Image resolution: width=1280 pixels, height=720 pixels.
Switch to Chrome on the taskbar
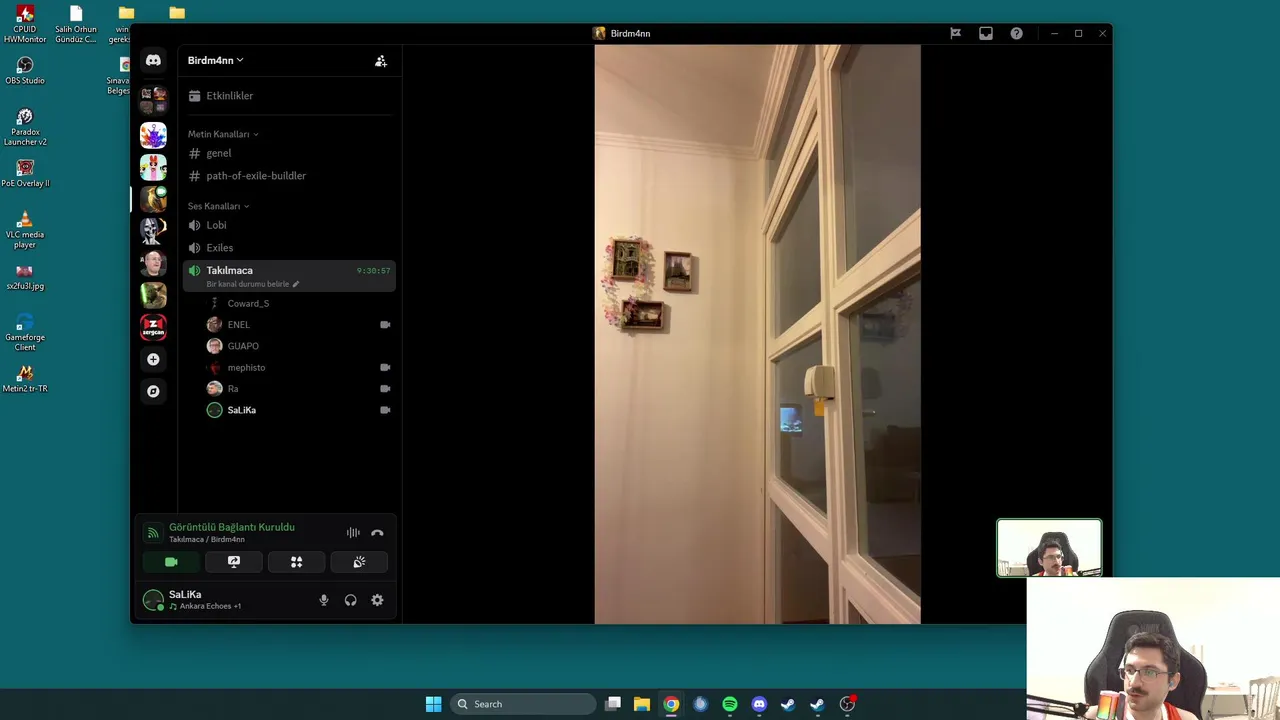click(x=671, y=704)
